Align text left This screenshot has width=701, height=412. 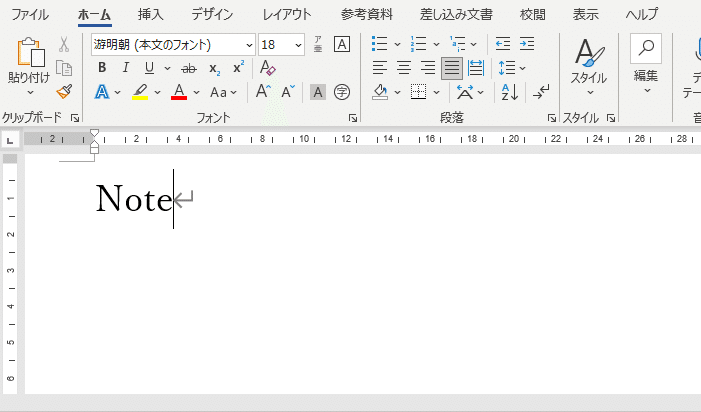380,68
